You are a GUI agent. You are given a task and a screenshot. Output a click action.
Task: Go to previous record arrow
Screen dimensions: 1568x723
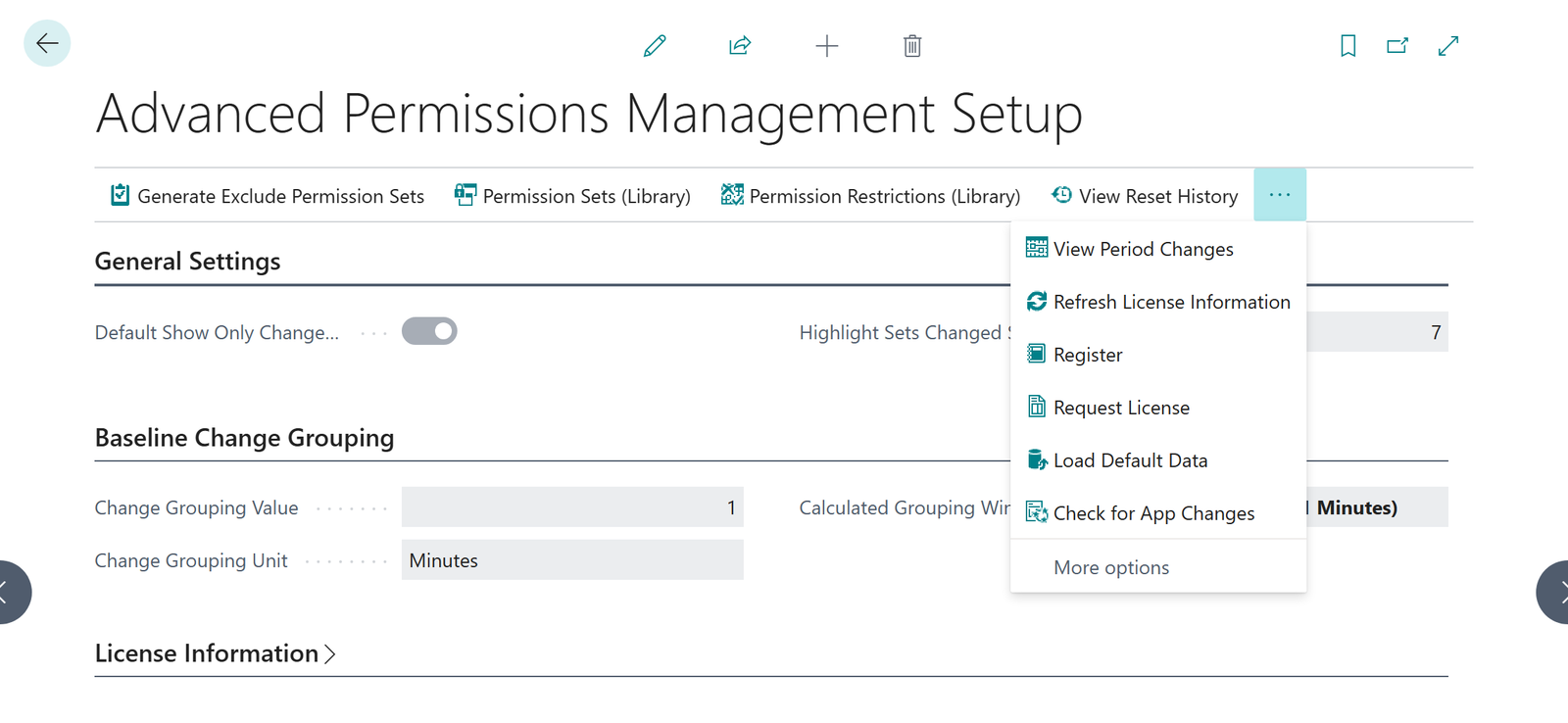tap(14, 592)
